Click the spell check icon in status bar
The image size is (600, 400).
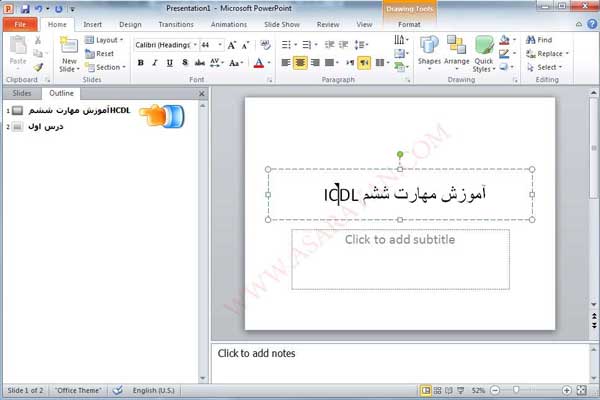[x=118, y=389]
